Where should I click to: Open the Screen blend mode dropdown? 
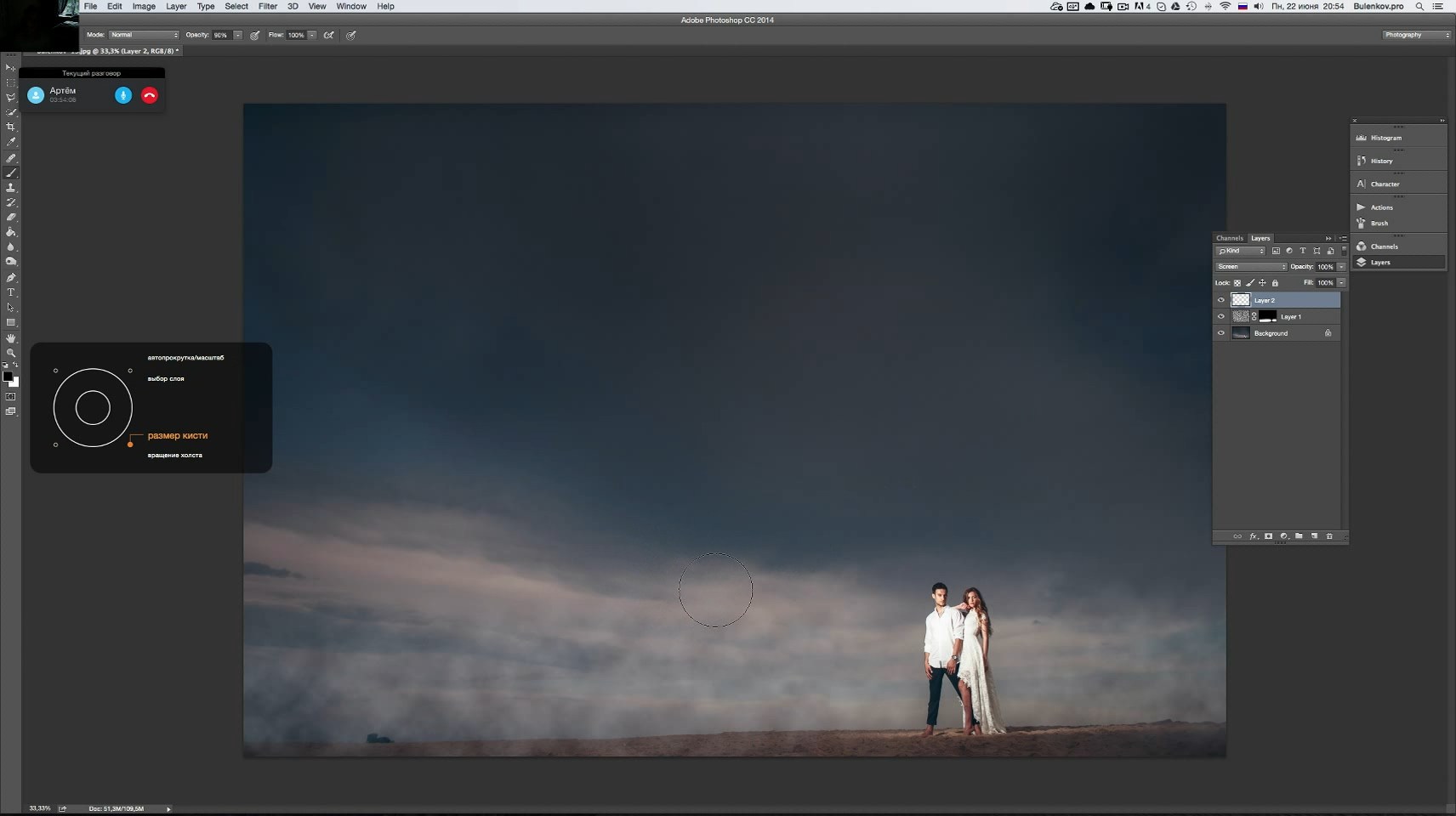coord(1251,267)
